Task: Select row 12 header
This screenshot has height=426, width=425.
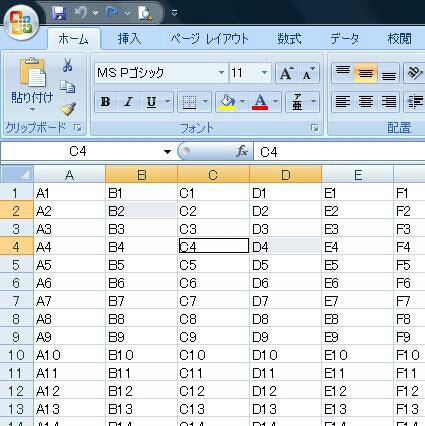Action: pyautogui.click(x=16, y=391)
